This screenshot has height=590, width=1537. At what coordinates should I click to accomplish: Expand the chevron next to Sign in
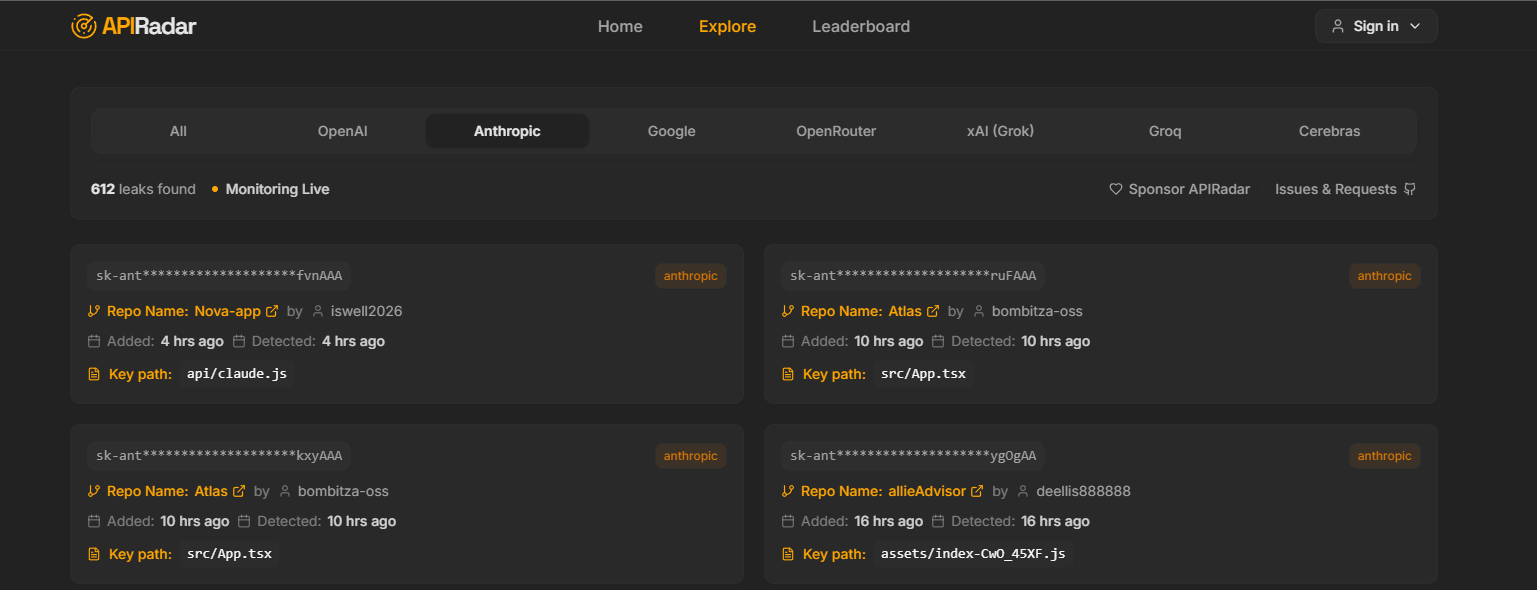coord(1415,26)
